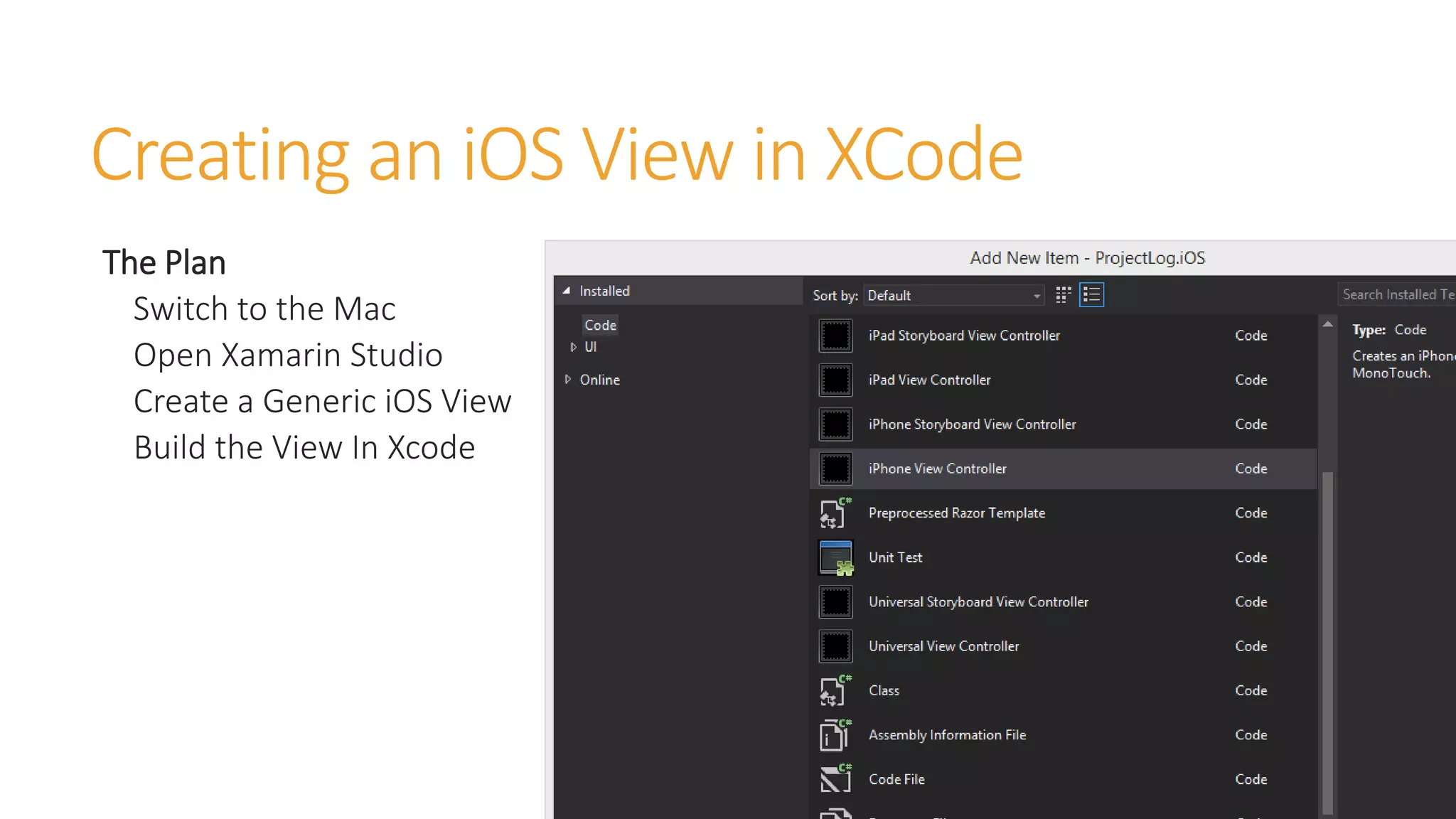Select iPhone Storyboard View Controller name

click(972, 424)
